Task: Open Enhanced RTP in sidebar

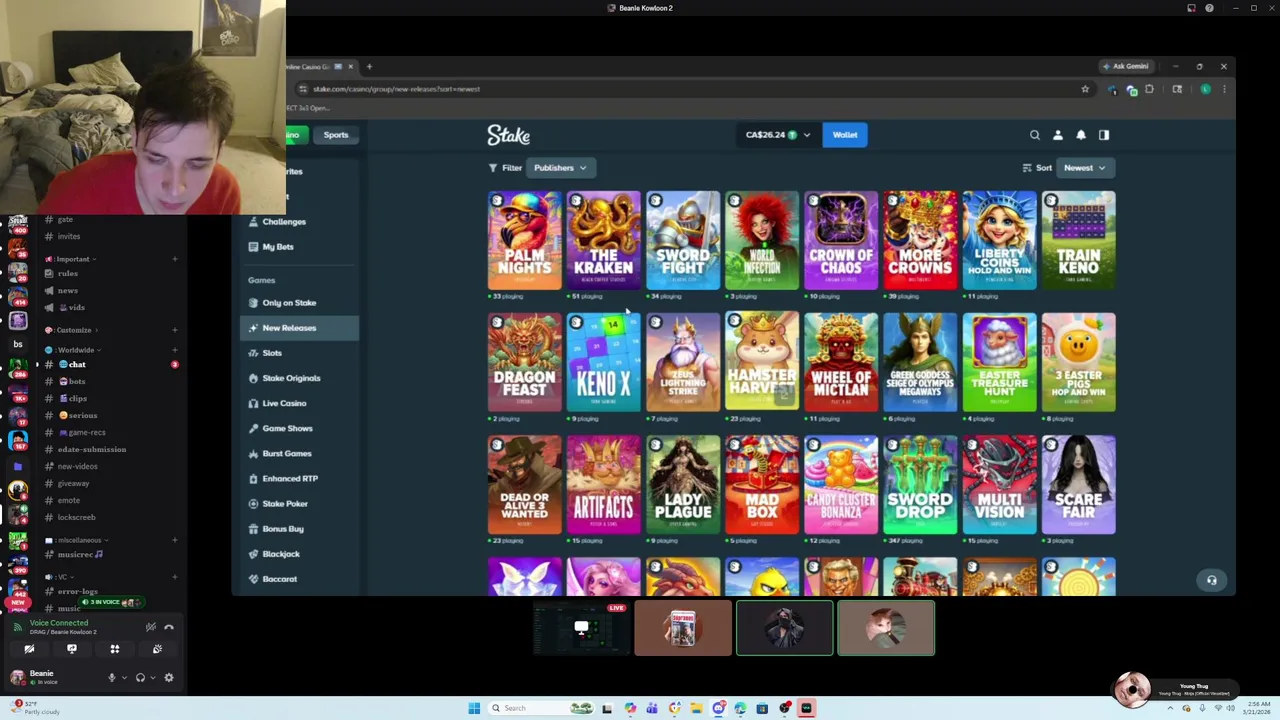Action: pos(299,478)
